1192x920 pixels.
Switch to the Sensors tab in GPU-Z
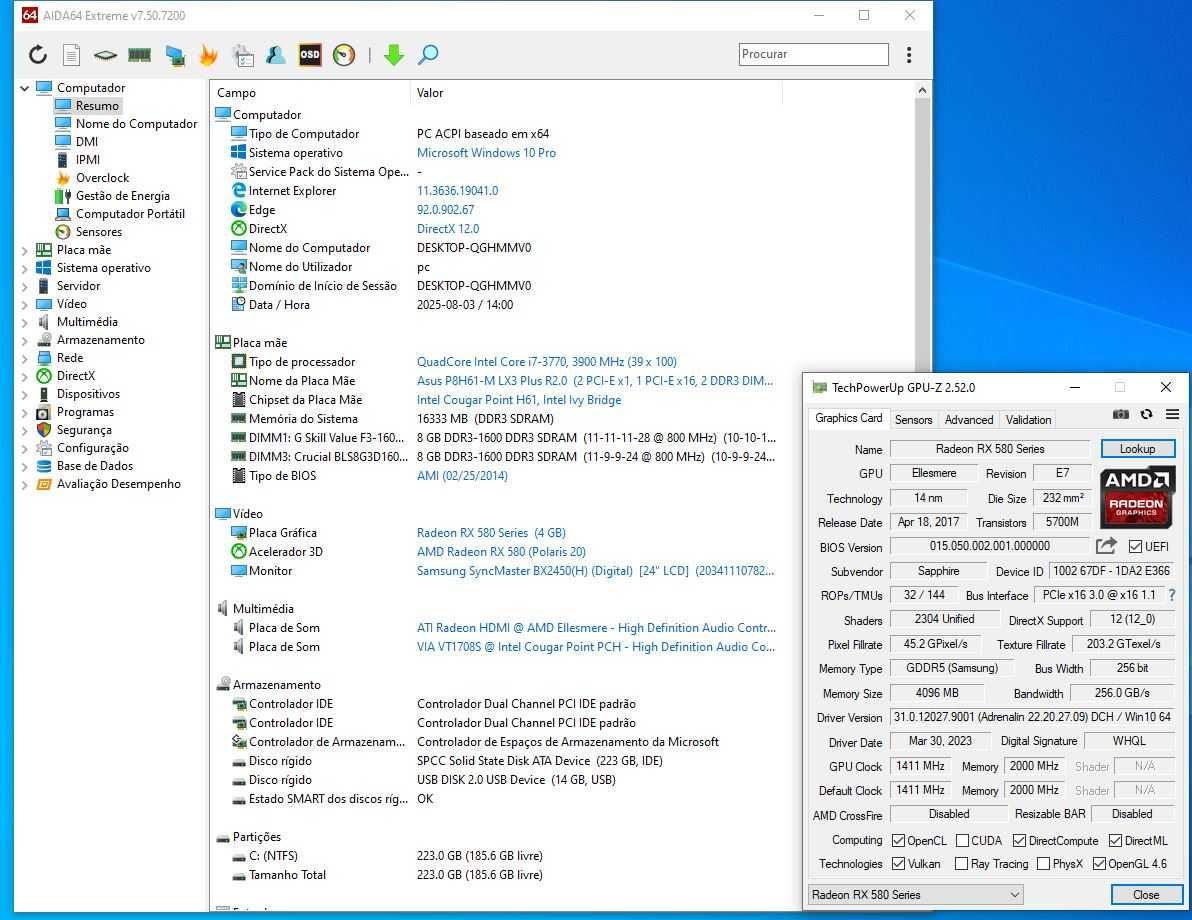pos(913,420)
